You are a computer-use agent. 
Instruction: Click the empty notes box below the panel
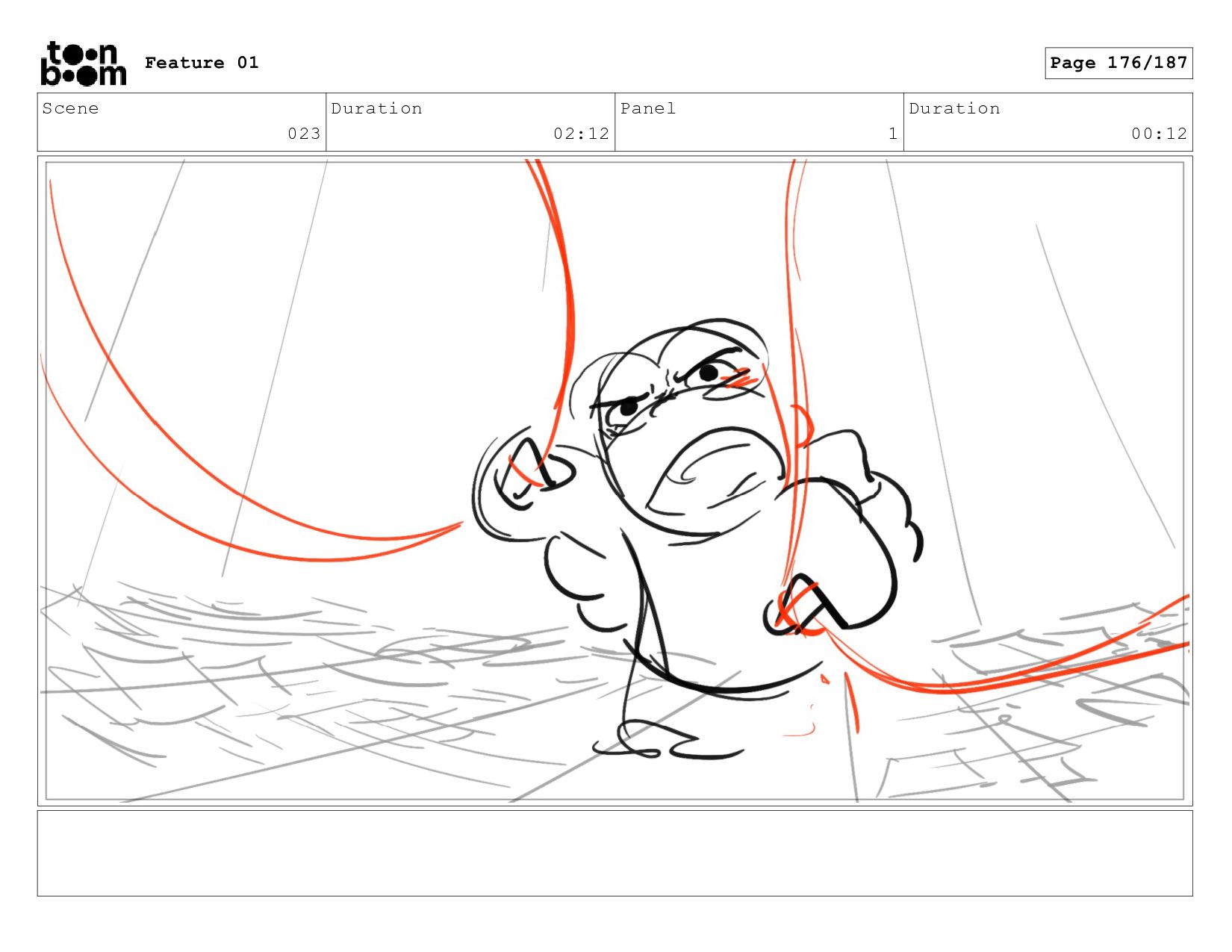615,853
